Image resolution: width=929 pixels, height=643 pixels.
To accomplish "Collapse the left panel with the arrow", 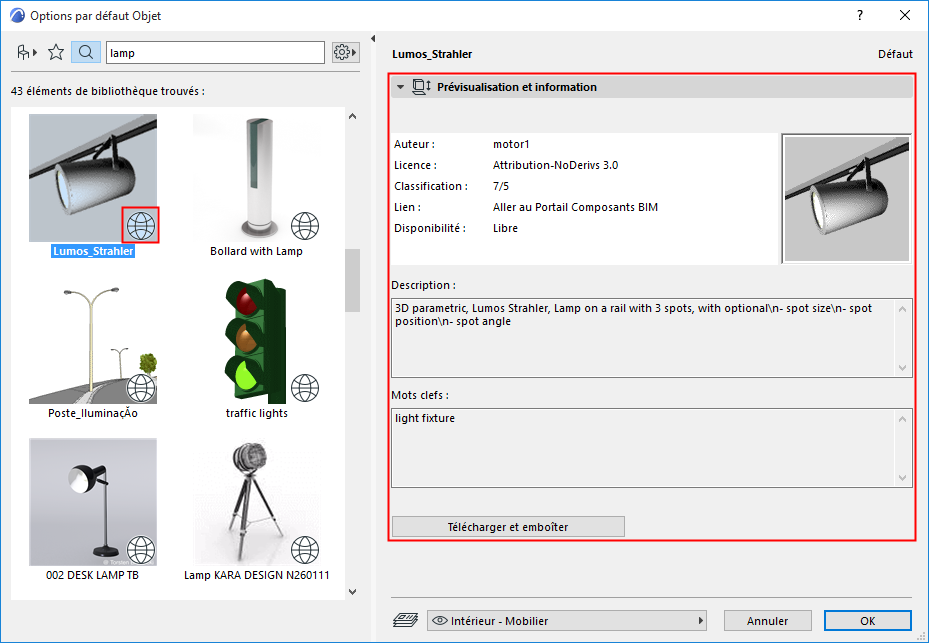I will point(373,39).
